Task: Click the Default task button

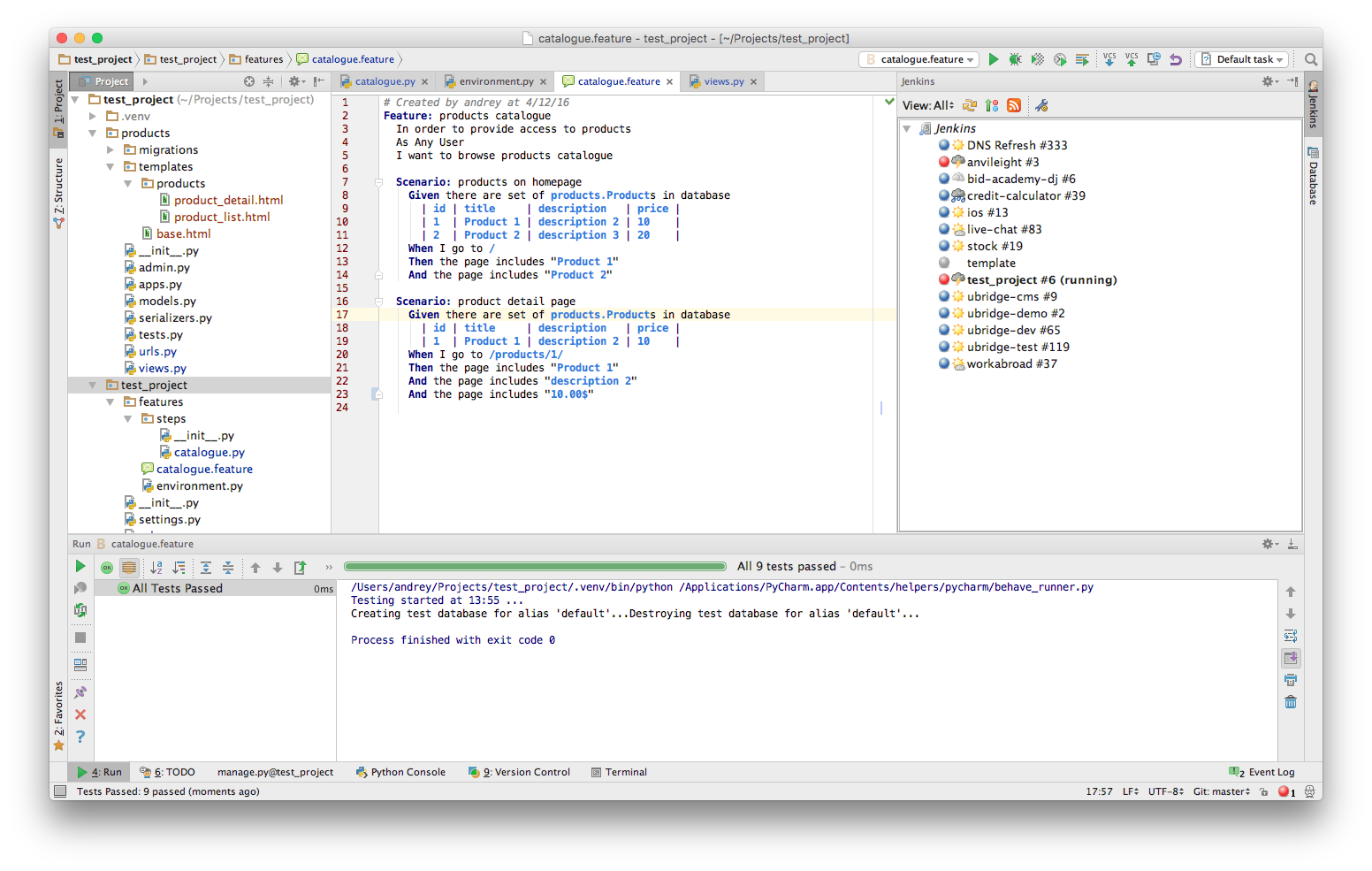Action: [x=1241, y=59]
